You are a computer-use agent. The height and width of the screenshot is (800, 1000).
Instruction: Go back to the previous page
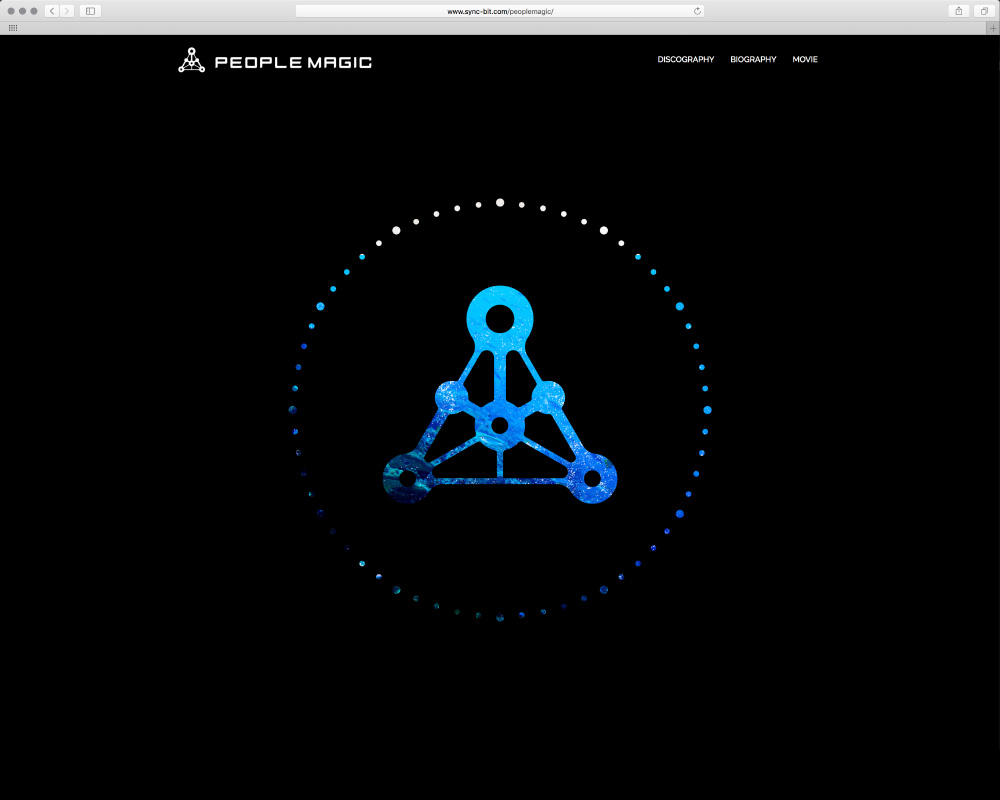pyautogui.click(x=52, y=11)
